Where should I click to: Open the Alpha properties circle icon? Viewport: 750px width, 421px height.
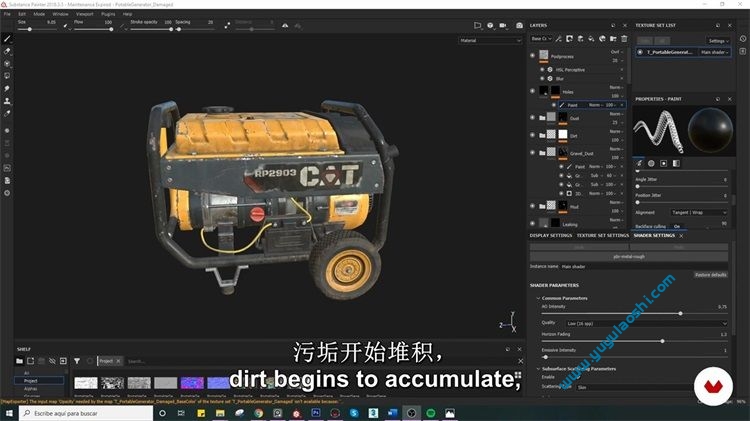(x=651, y=163)
